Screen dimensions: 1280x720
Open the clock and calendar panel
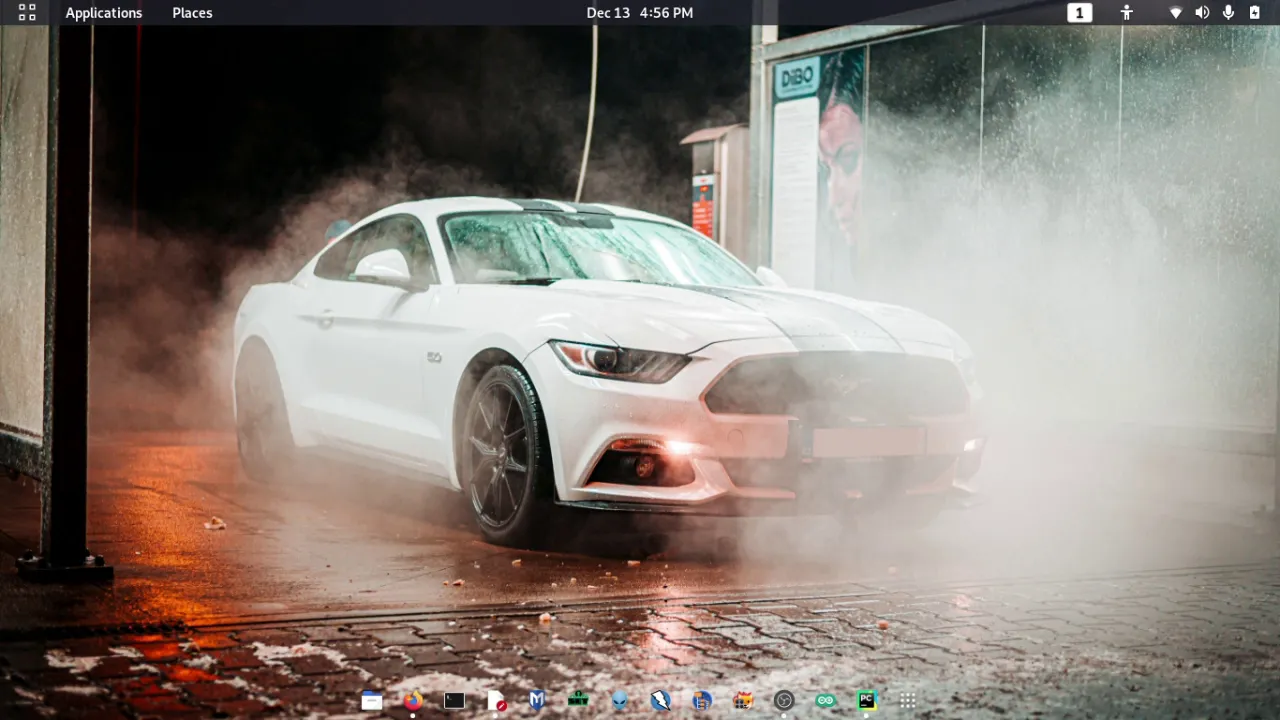(640, 13)
